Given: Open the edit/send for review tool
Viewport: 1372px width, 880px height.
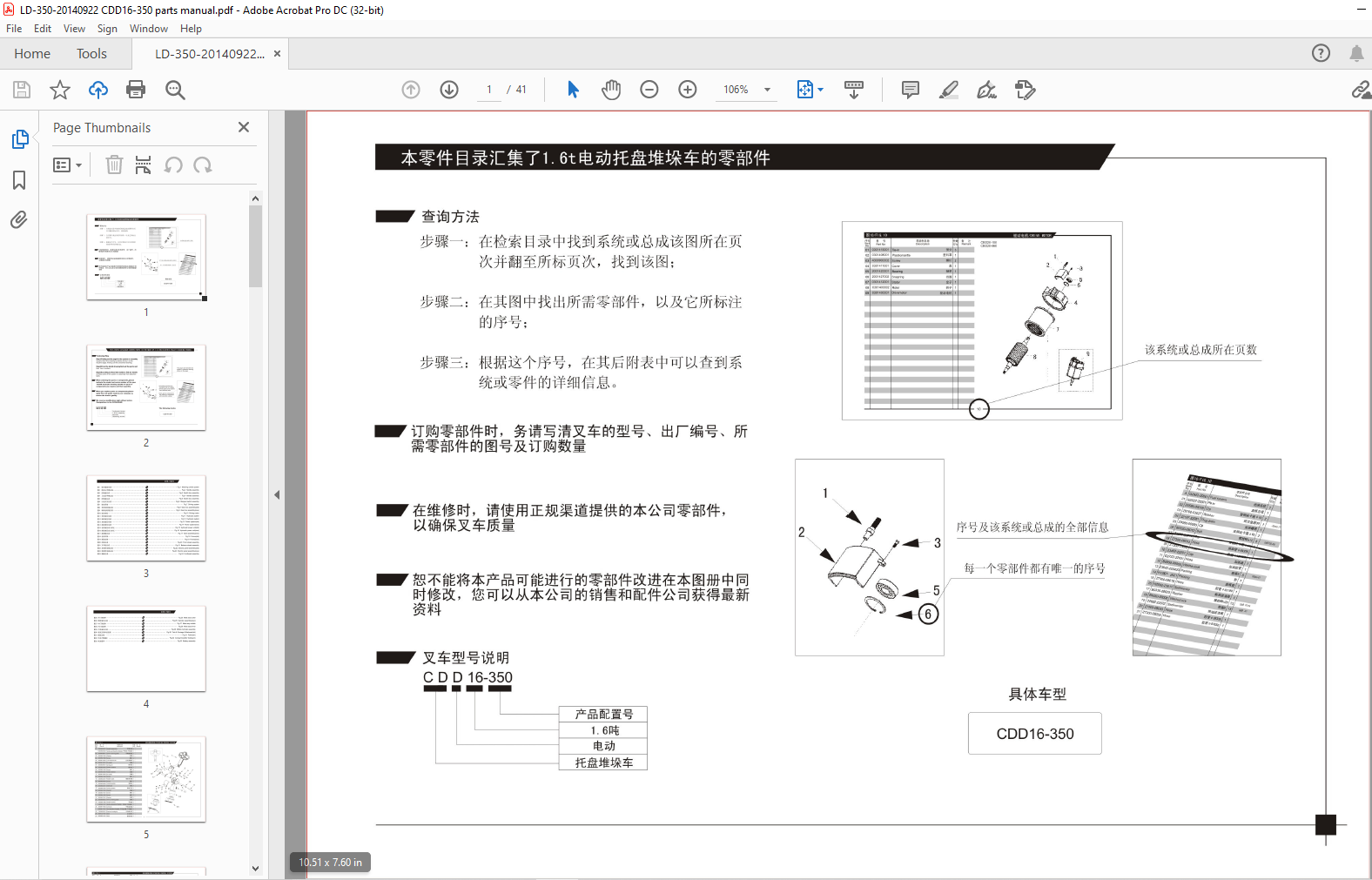Looking at the screenshot, I should 1026,90.
